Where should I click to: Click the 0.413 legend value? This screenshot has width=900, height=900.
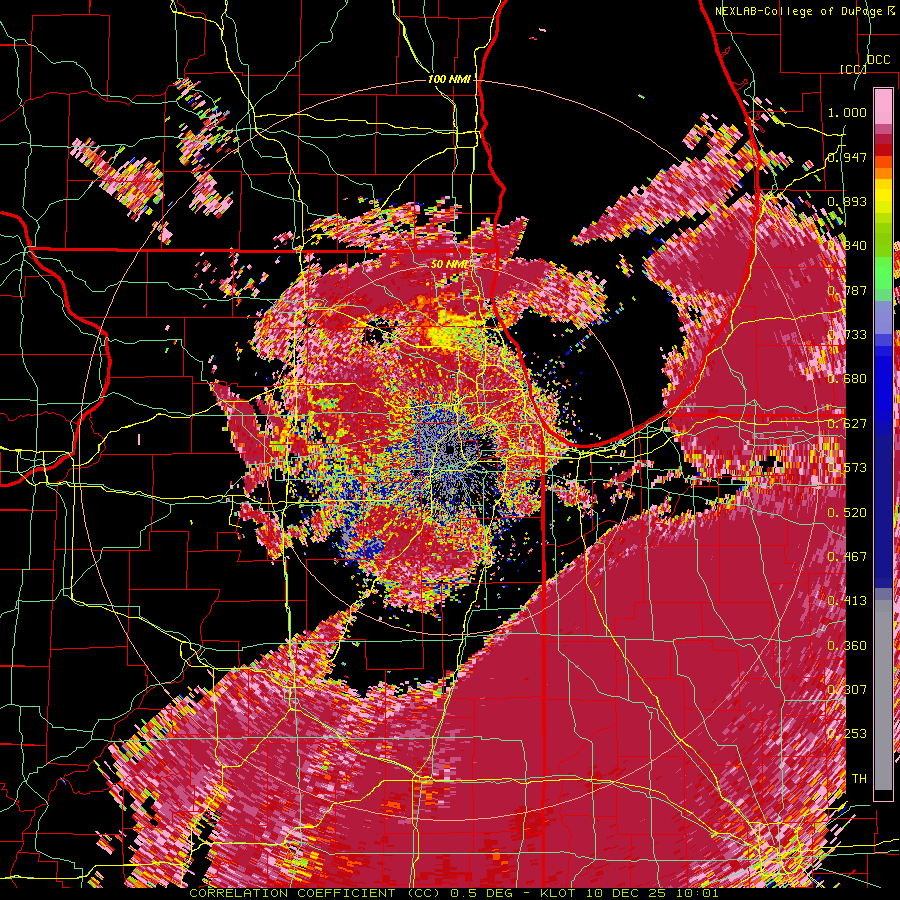(x=847, y=601)
